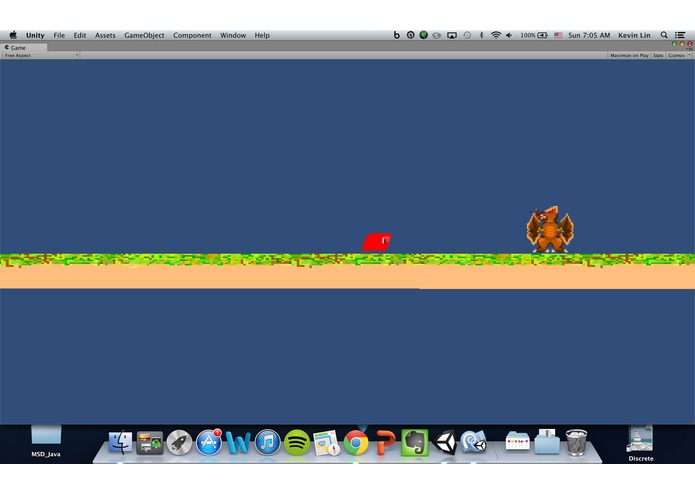Viewport: 695px width, 494px height.
Task: Open Launchpad from the Dock
Action: [x=179, y=442]
